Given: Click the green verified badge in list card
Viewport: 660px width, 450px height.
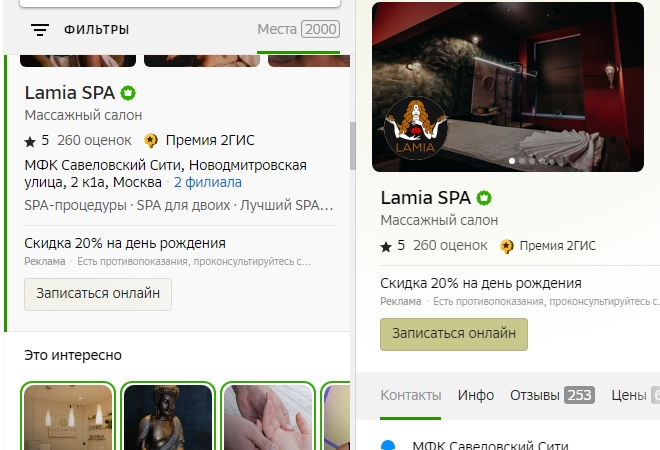Looking at the screenshot, I should 128,93.
